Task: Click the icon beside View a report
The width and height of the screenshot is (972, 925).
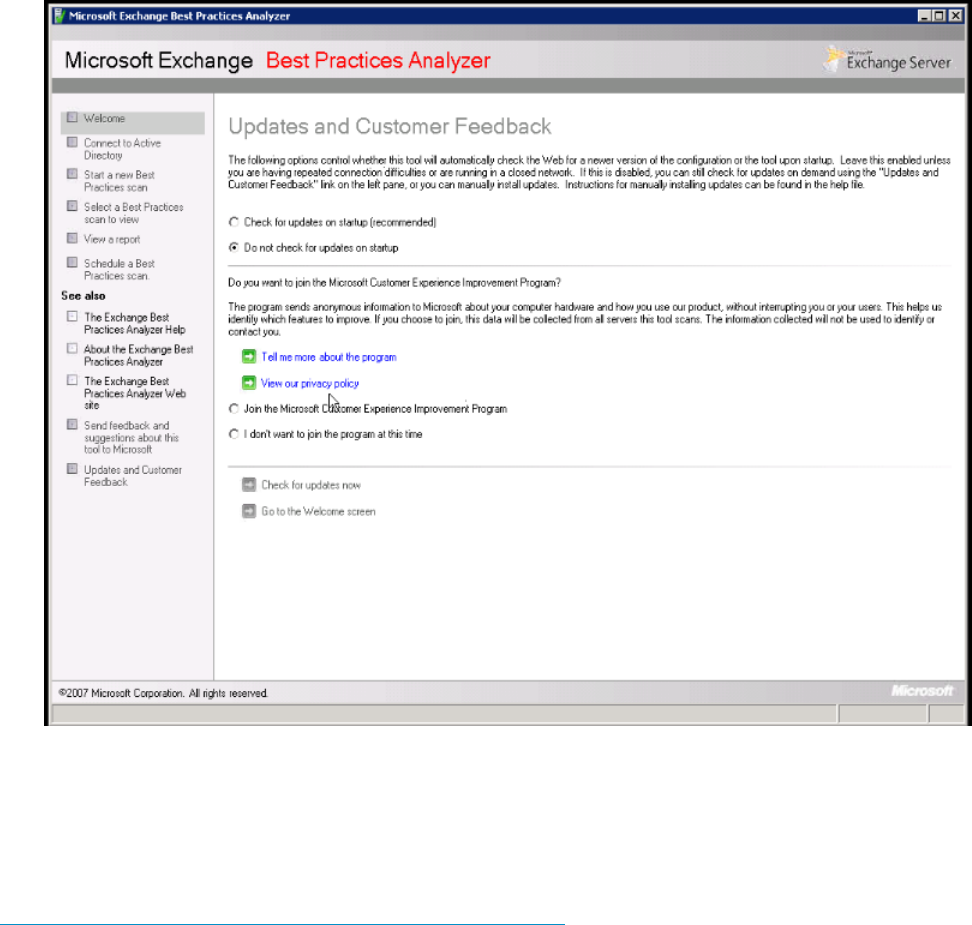Action: coord(73,238)
